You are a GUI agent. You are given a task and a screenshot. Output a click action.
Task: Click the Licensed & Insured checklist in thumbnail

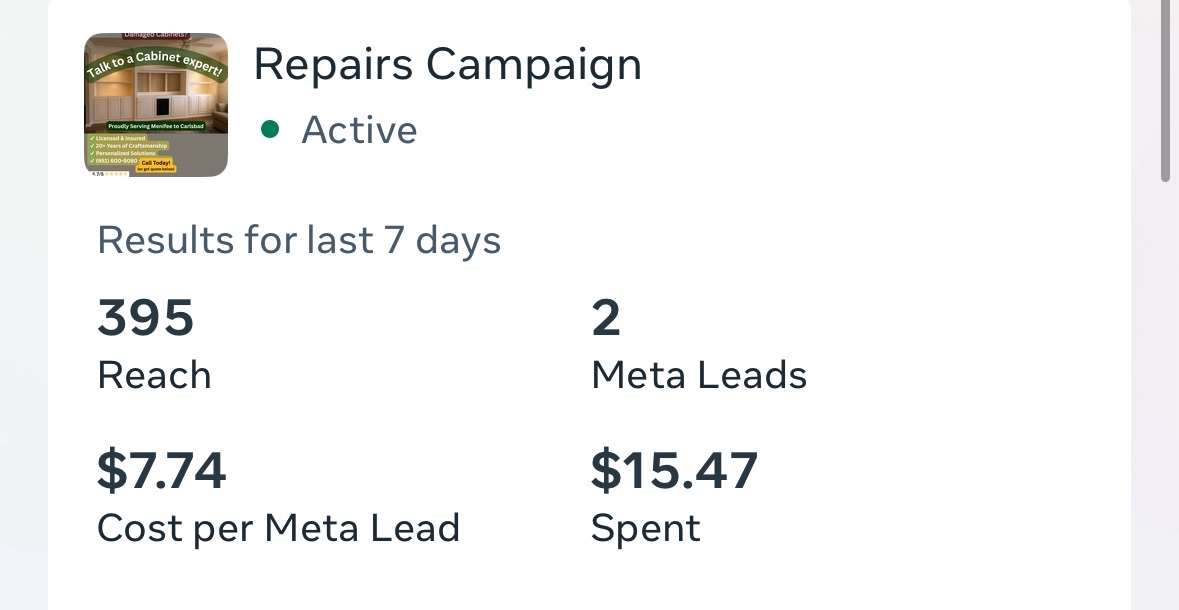click(117, 138)
